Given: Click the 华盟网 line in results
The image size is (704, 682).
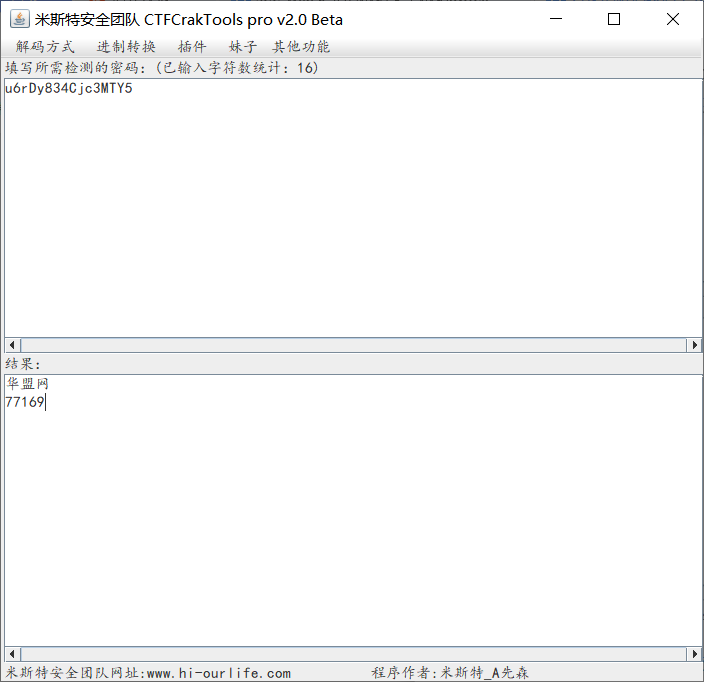Looking at the screenshot, I should tap(27, 384).
